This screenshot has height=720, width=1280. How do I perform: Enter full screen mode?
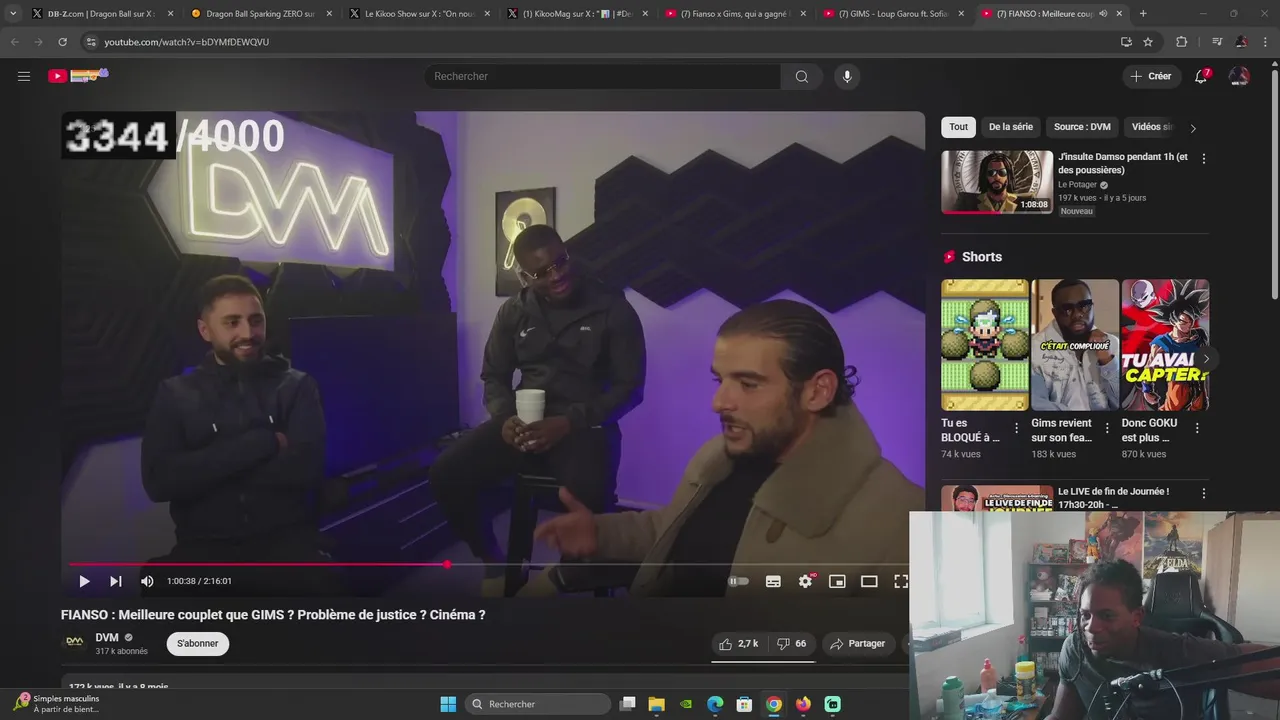(901, 581)
